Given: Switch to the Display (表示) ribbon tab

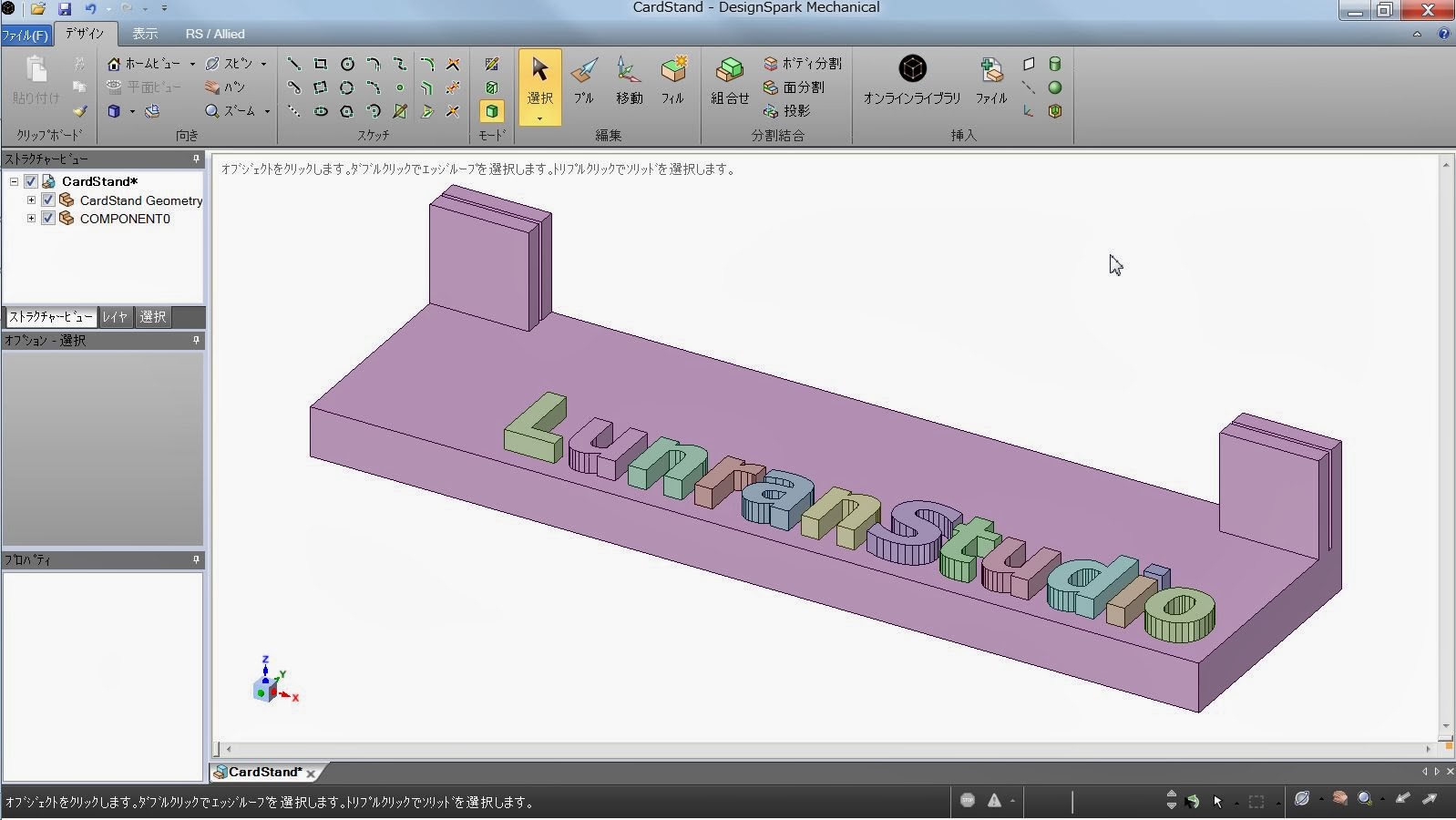Looking at the screenshot, I should click(x=145, y=34).
